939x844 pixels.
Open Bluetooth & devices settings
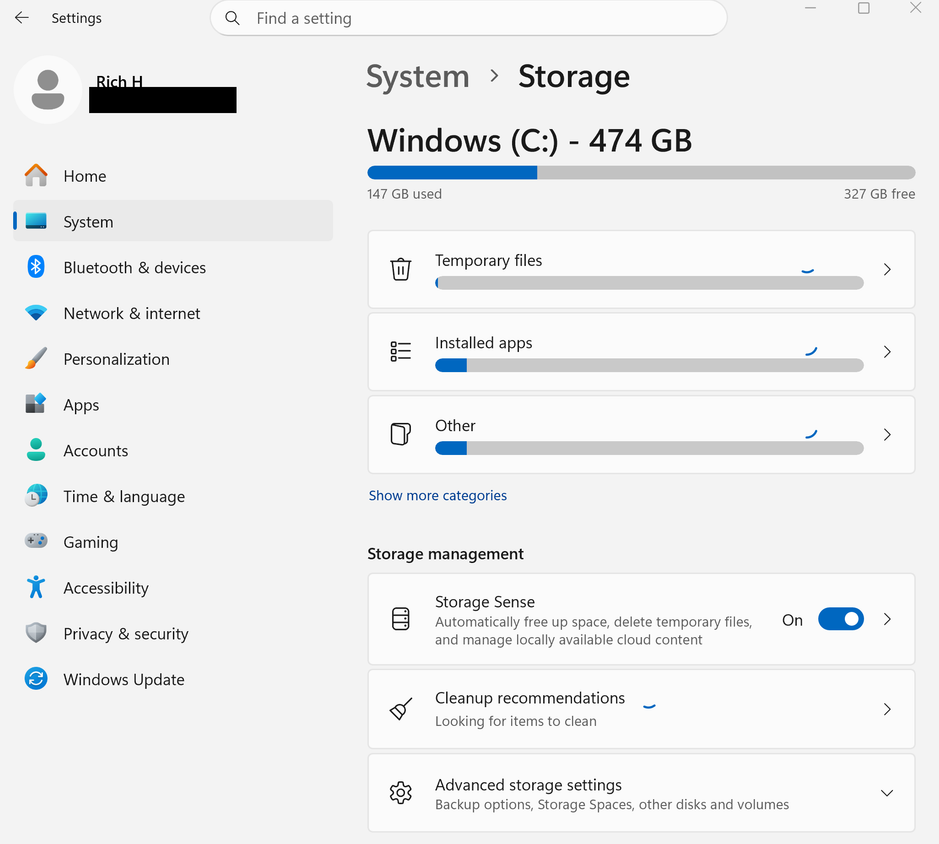coord(173,267)
